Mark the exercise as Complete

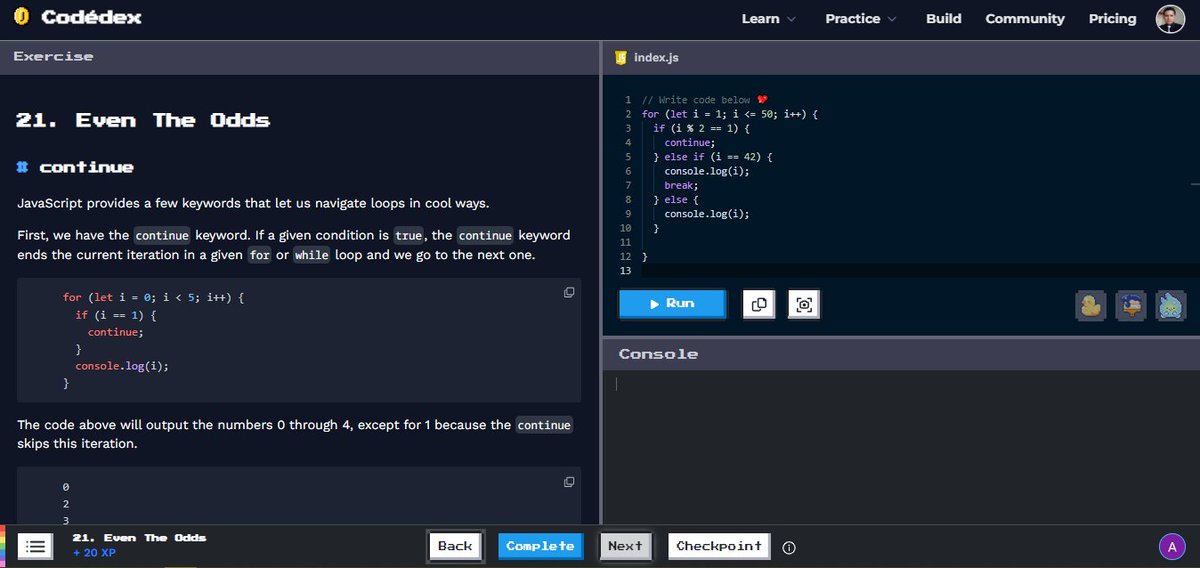click(x=540, y=546)
